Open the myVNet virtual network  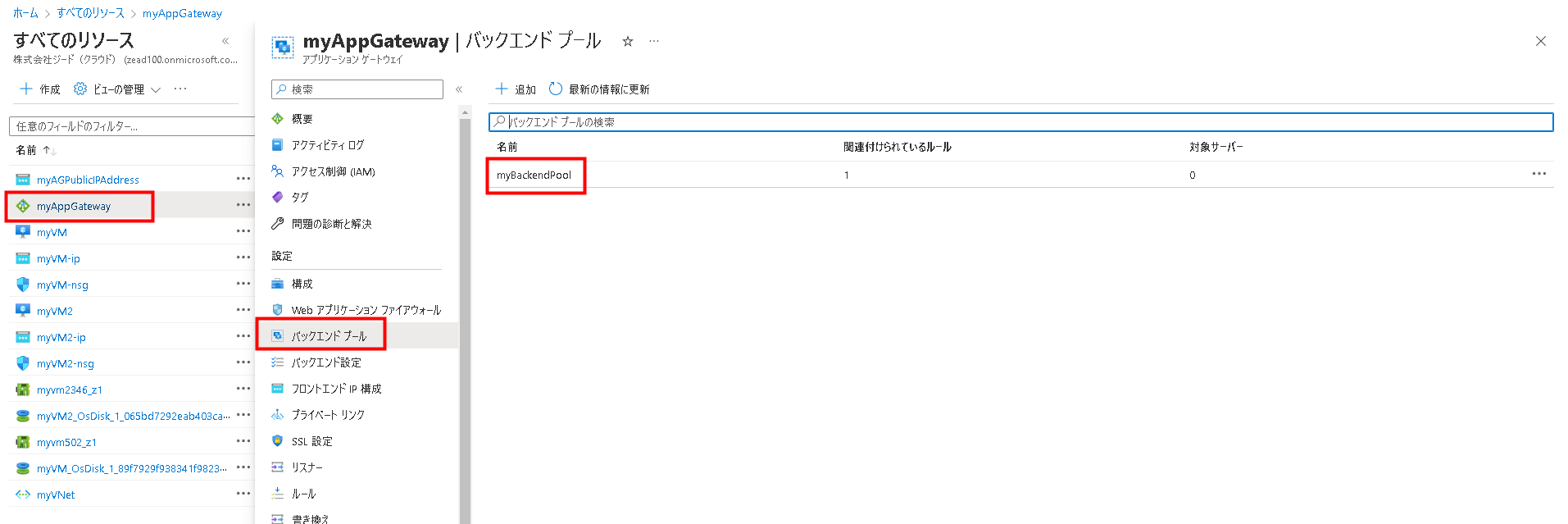tap(56, 494)
